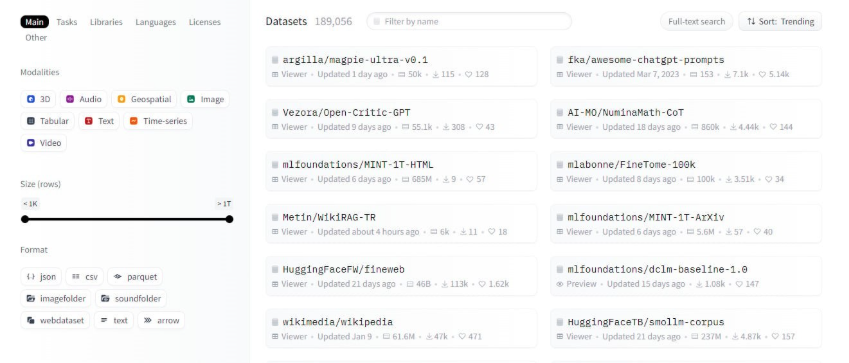The height and width of the screenshot is (363, 849).
Task: Open the Other filter tab
Action: coord(36,38)
